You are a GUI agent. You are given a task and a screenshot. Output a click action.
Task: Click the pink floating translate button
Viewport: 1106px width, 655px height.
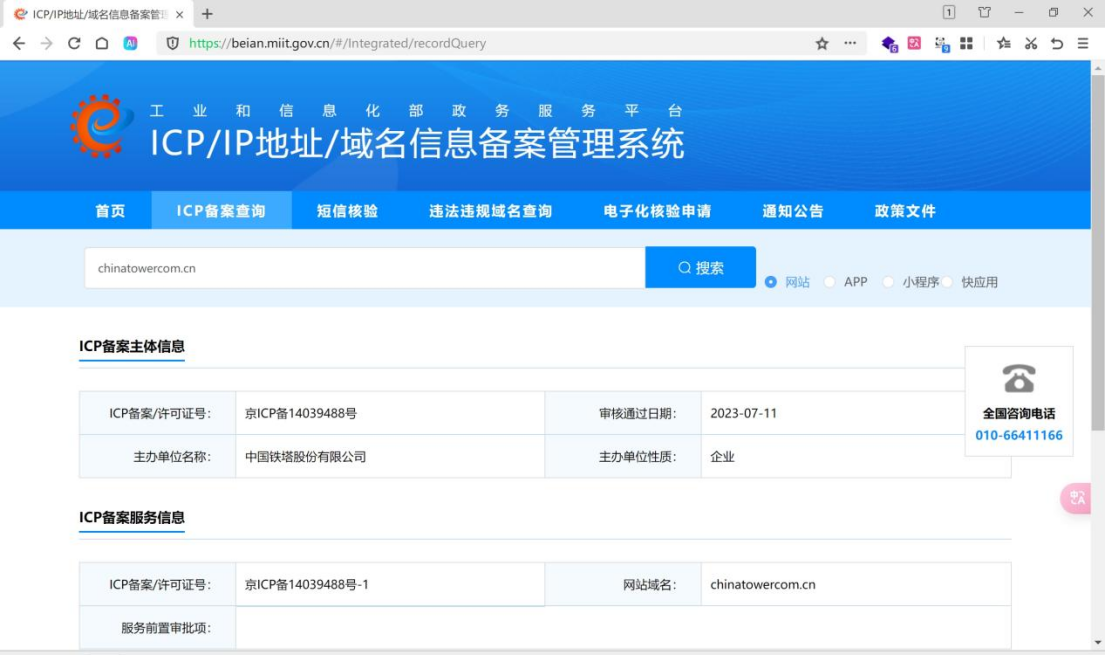[1076, 498]
